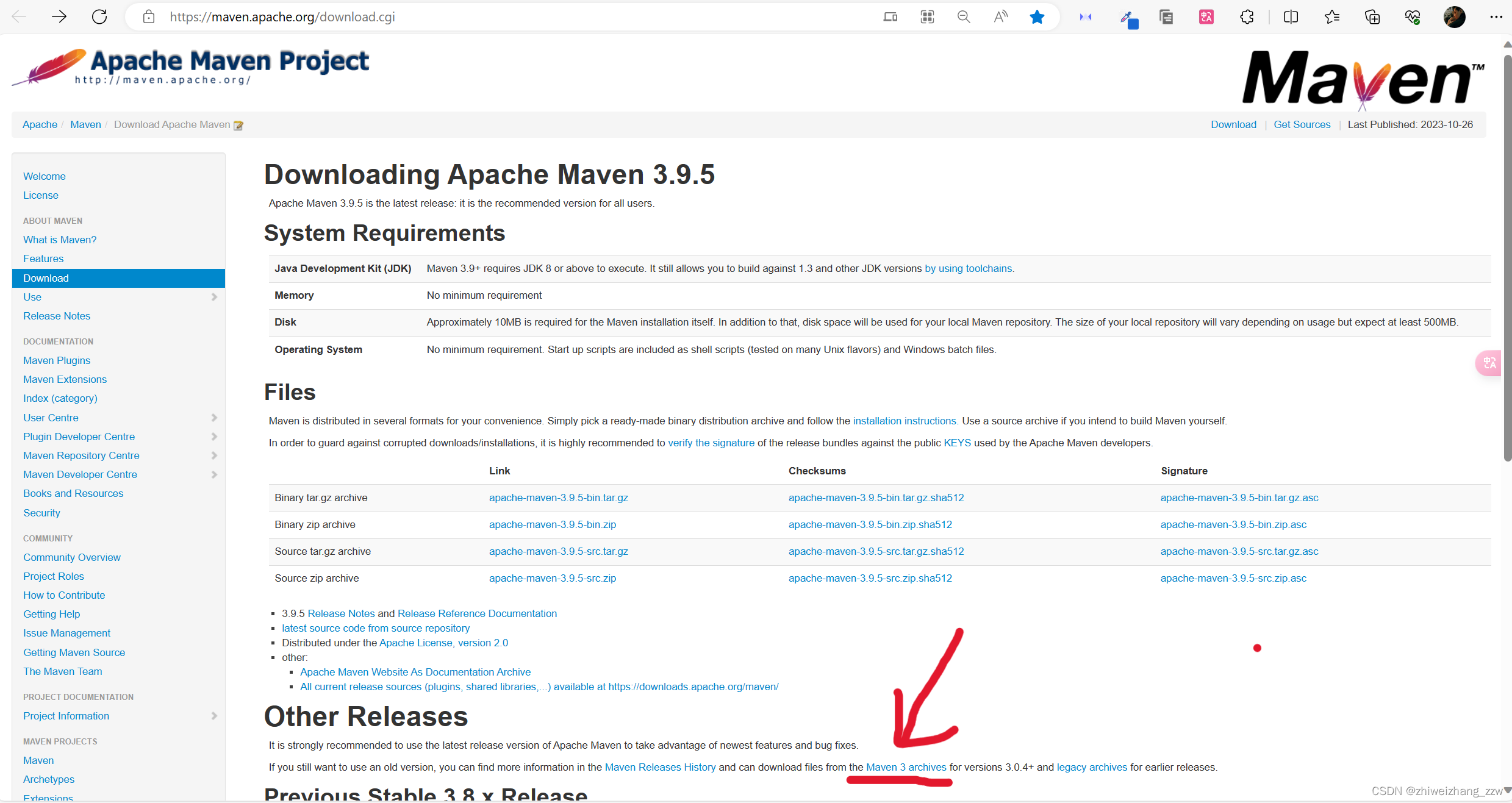Toggle the pink translate button on page edge
The width and height of the screenshot is (1512, 803).
click(1488, 363)
